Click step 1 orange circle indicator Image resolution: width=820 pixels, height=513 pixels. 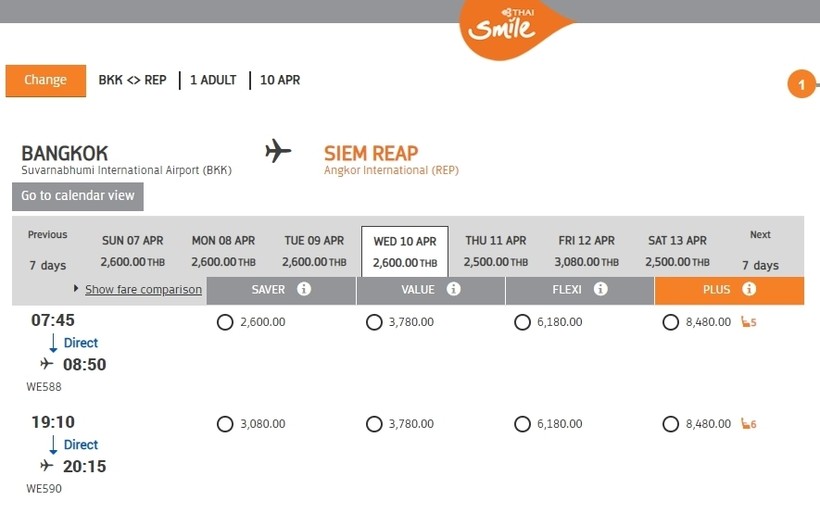(801, 84)
